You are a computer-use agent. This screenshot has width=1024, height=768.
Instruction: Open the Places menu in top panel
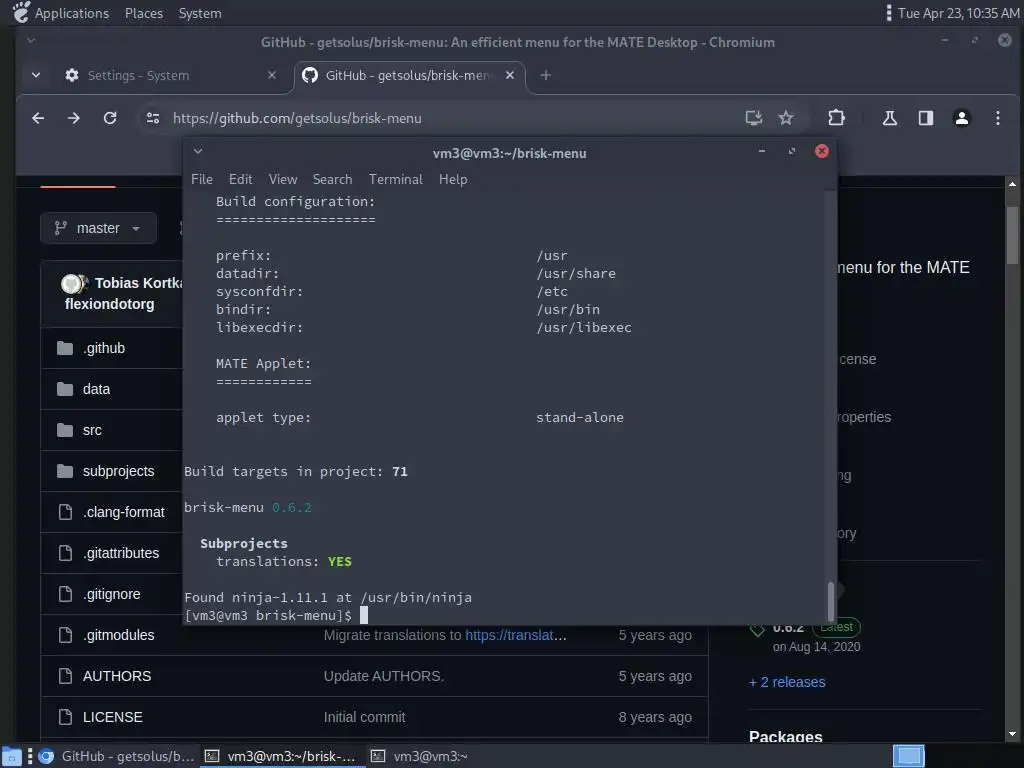pyautogui.click(x=144, y=13)
